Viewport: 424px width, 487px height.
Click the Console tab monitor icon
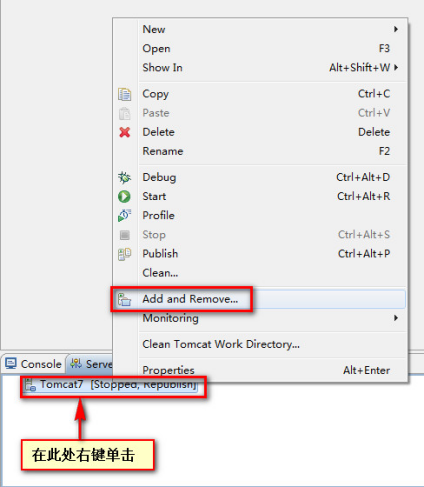(11, 364)
